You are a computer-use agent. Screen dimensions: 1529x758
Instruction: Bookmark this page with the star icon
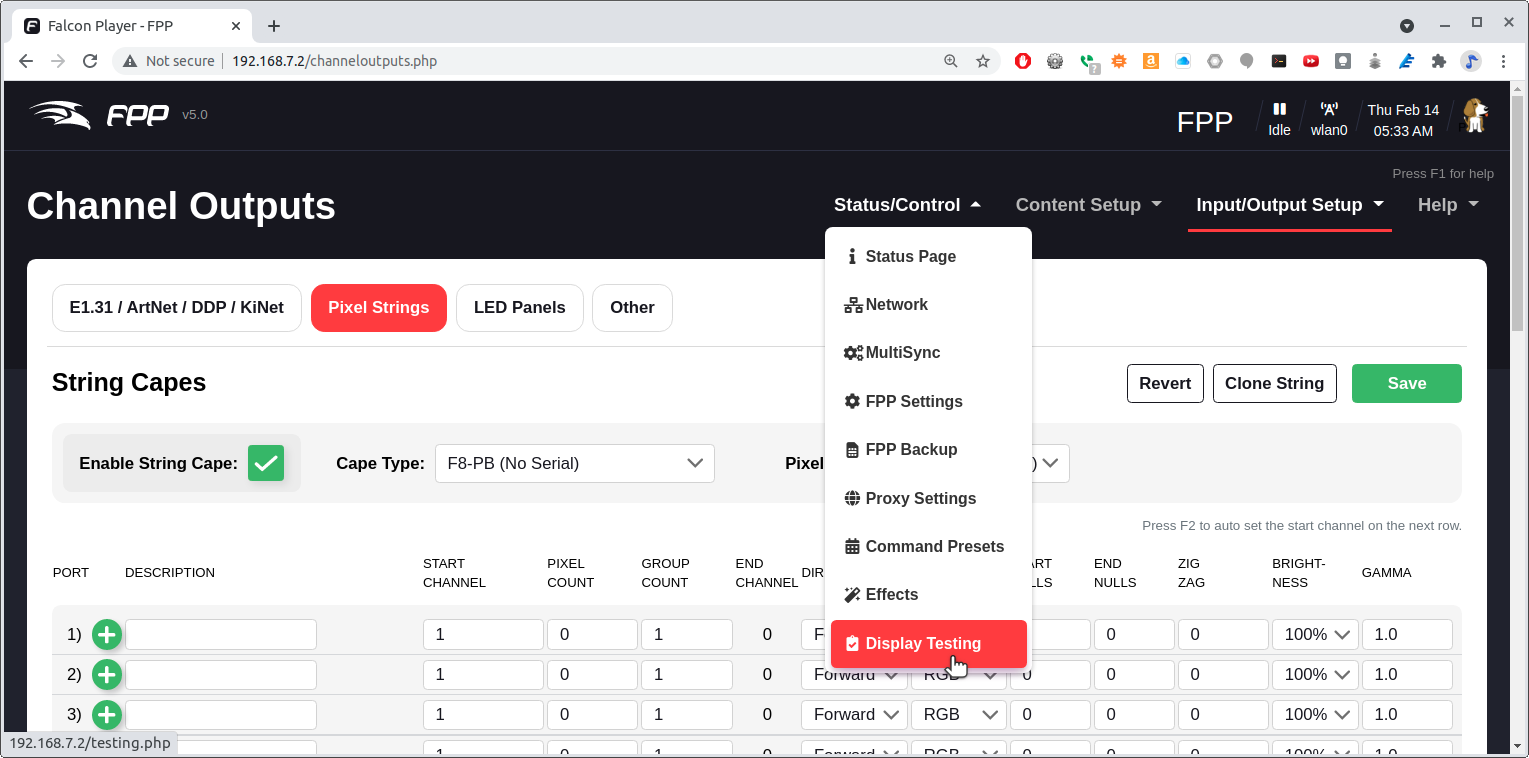[x=982, y=61]
